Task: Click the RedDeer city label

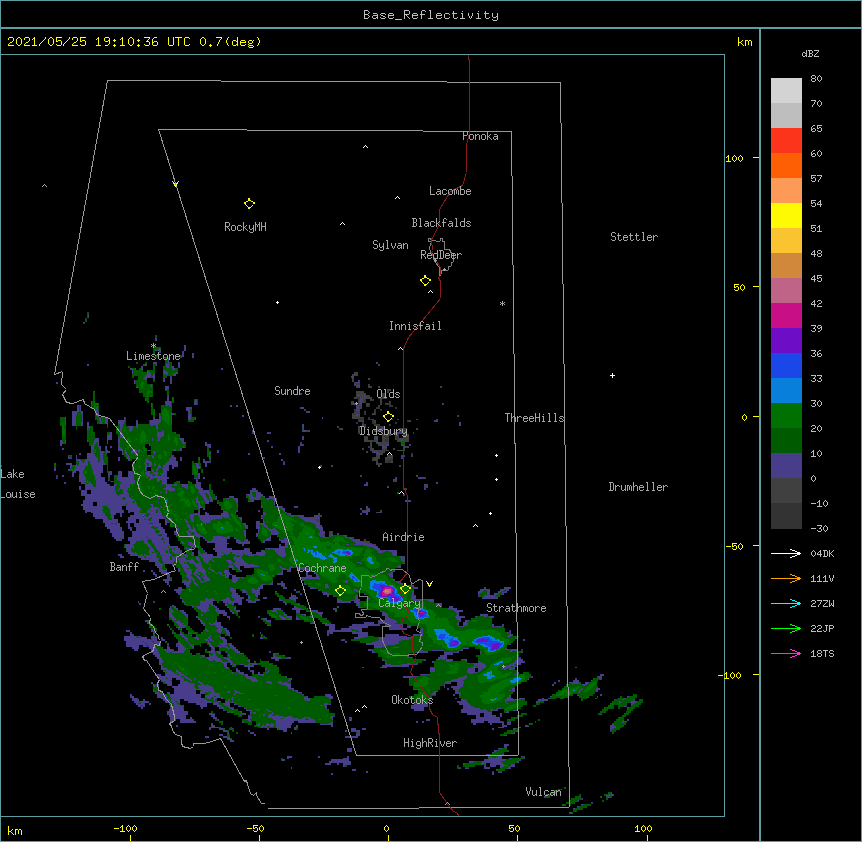Action: [441, 255]
